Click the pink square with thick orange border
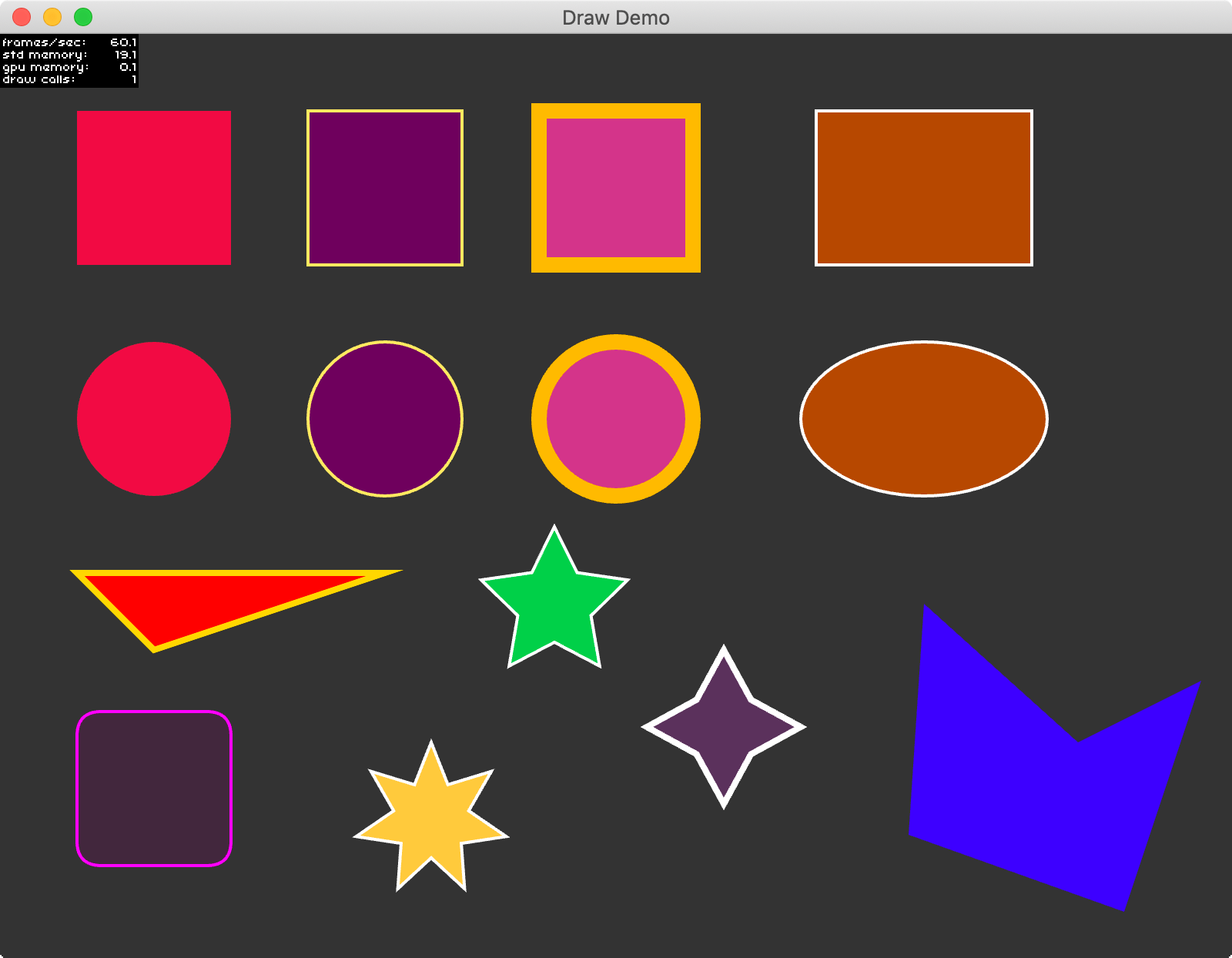1232x958 pixels. [x=616, y=188]
